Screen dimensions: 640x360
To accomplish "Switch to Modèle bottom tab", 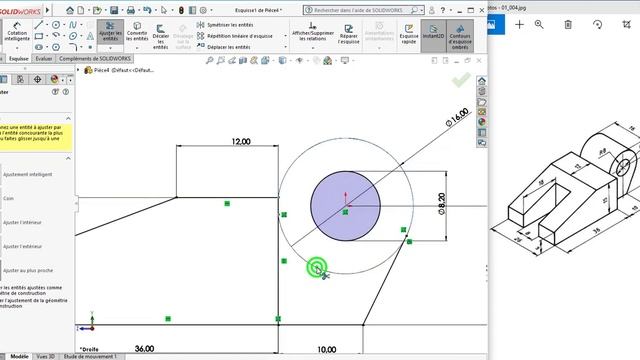I will coord(19,356).
